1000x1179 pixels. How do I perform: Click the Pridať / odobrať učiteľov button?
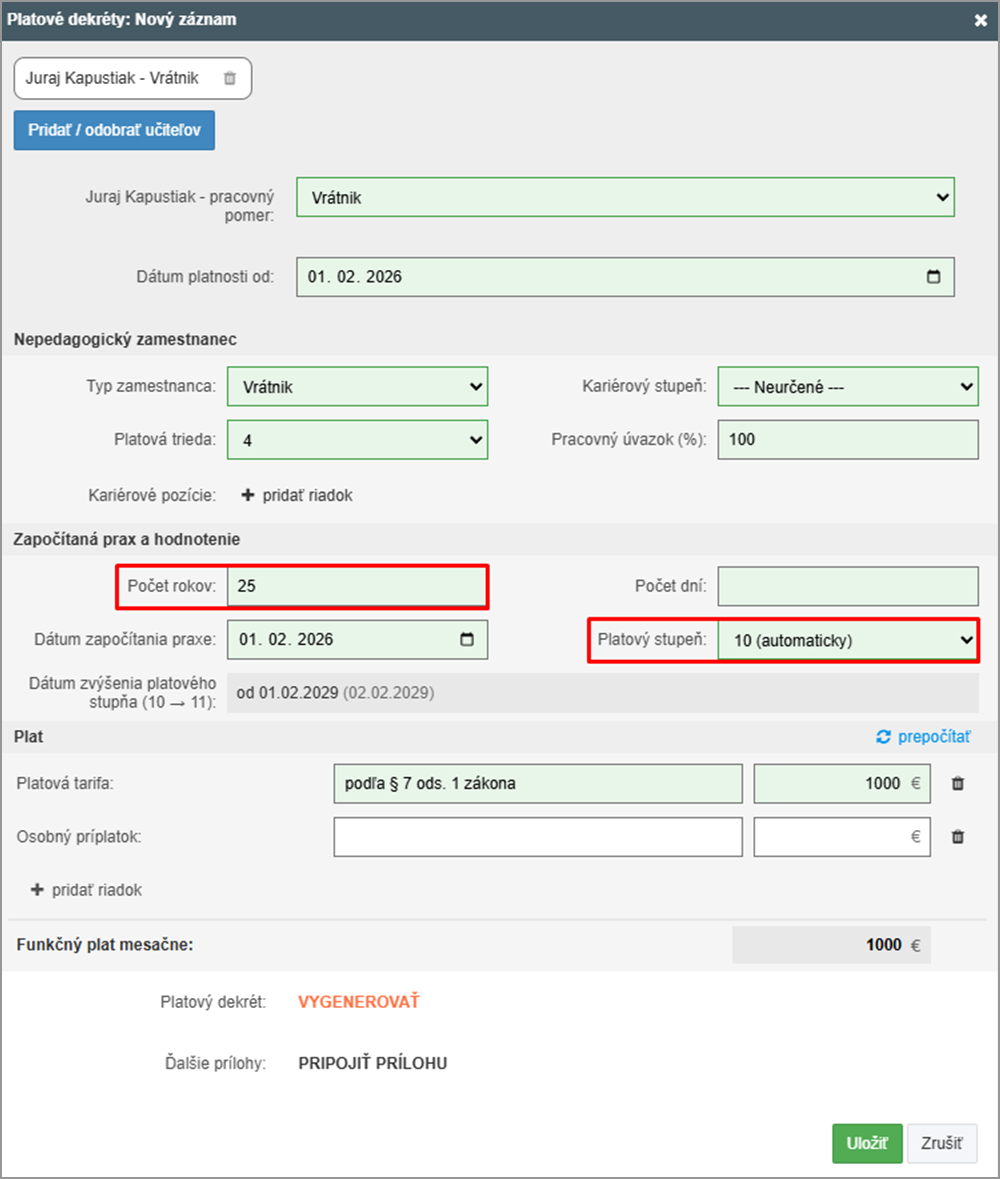(x=114, y=130)
